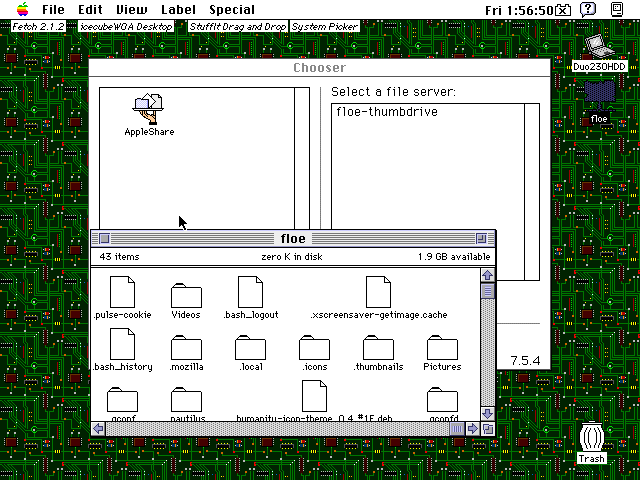Click the 43 items header text
The height and width of the screenshot is (480, 640).
pyautogui.click(x=119, y=257)
